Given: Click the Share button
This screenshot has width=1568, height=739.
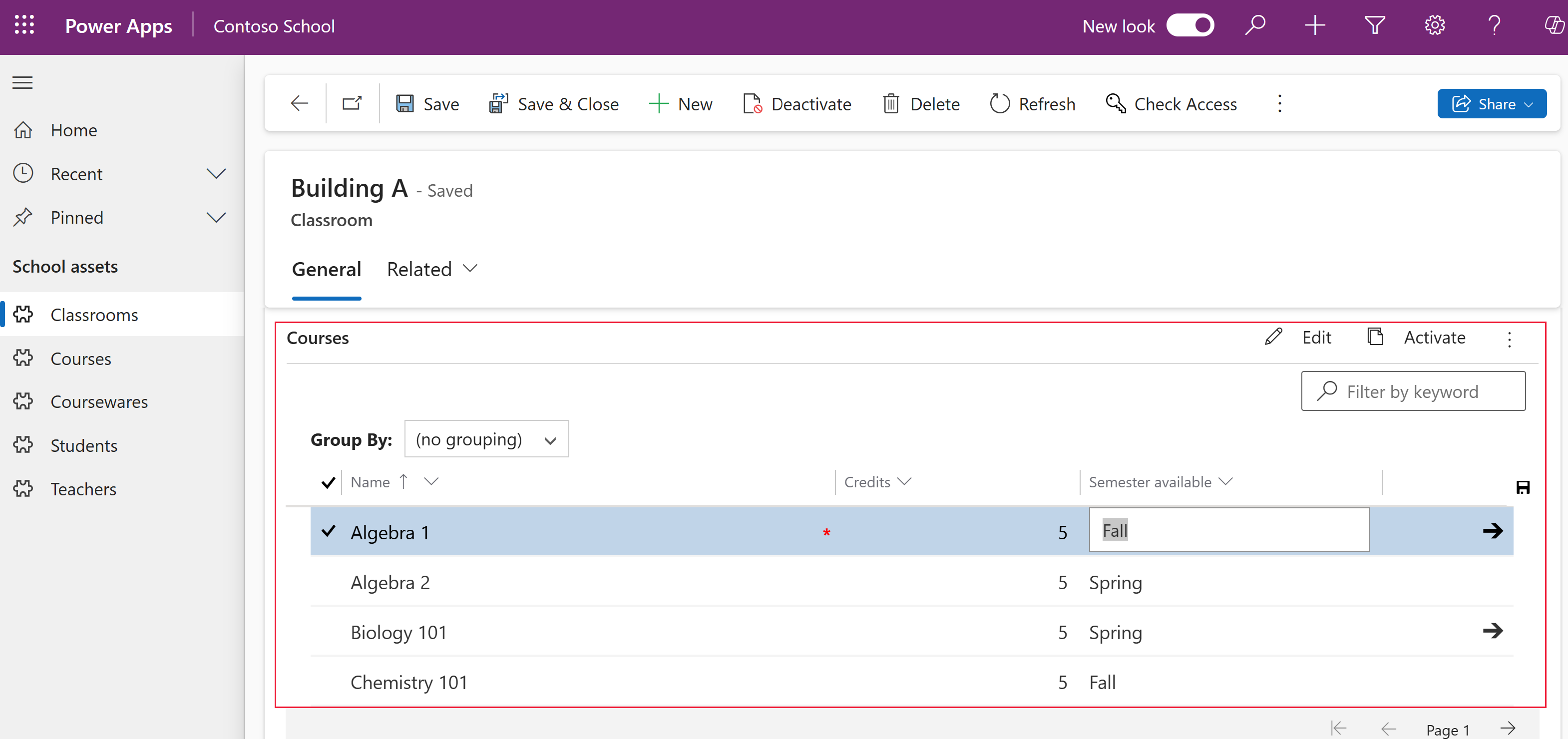Looking at the screenshot, I should tap(1492, 104).
